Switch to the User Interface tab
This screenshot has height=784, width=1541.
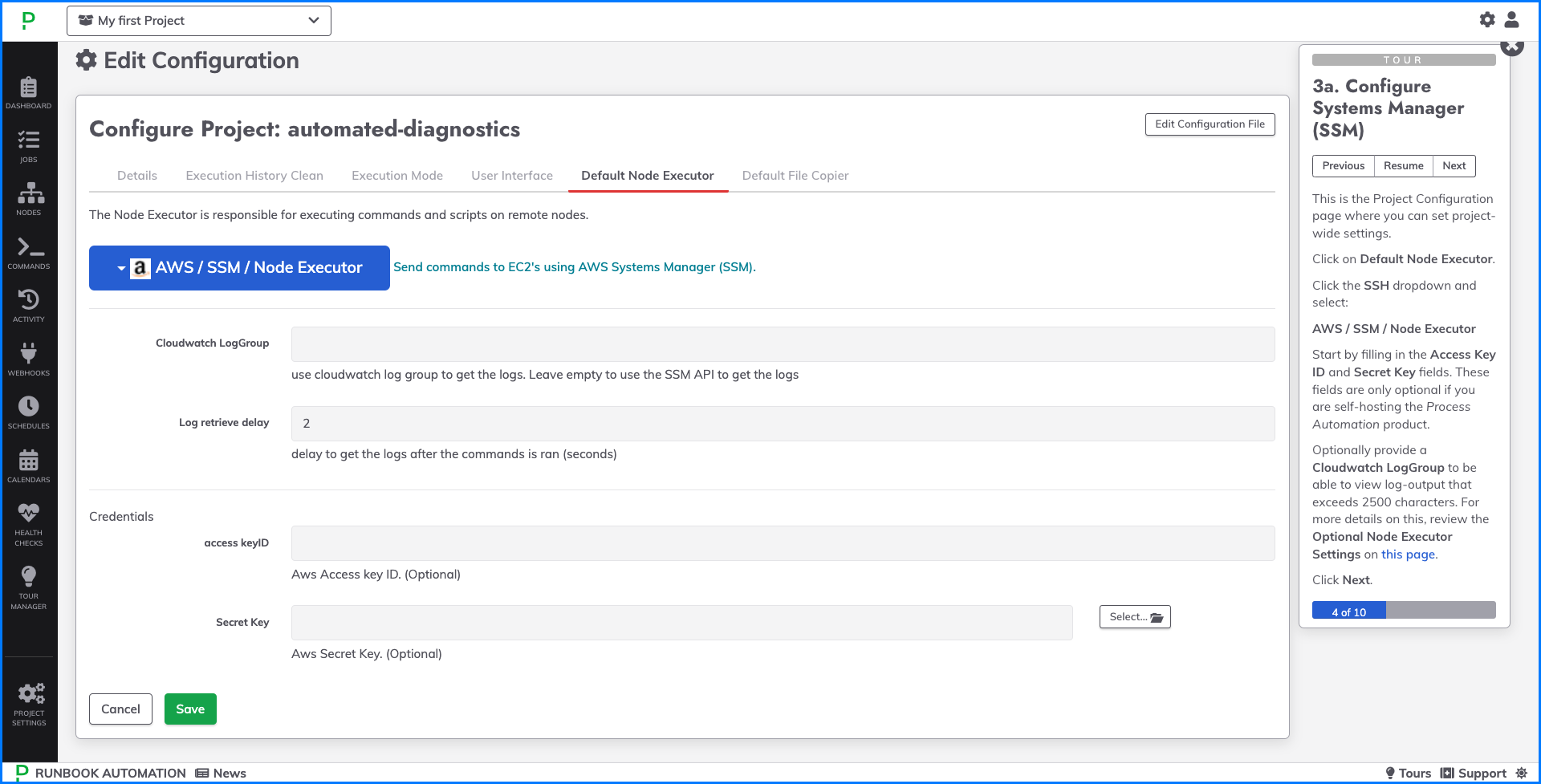point(512,176)
